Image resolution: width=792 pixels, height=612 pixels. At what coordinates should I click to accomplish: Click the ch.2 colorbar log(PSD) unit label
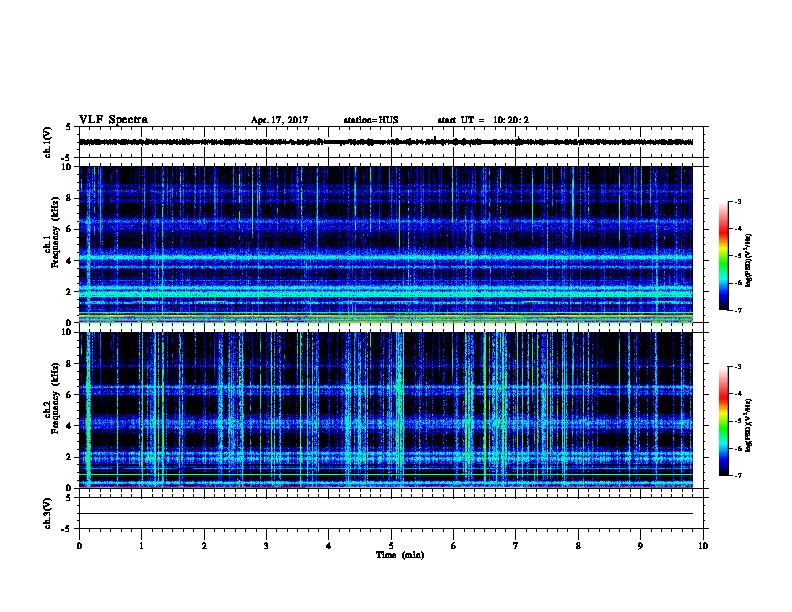[x=749, y=425]
